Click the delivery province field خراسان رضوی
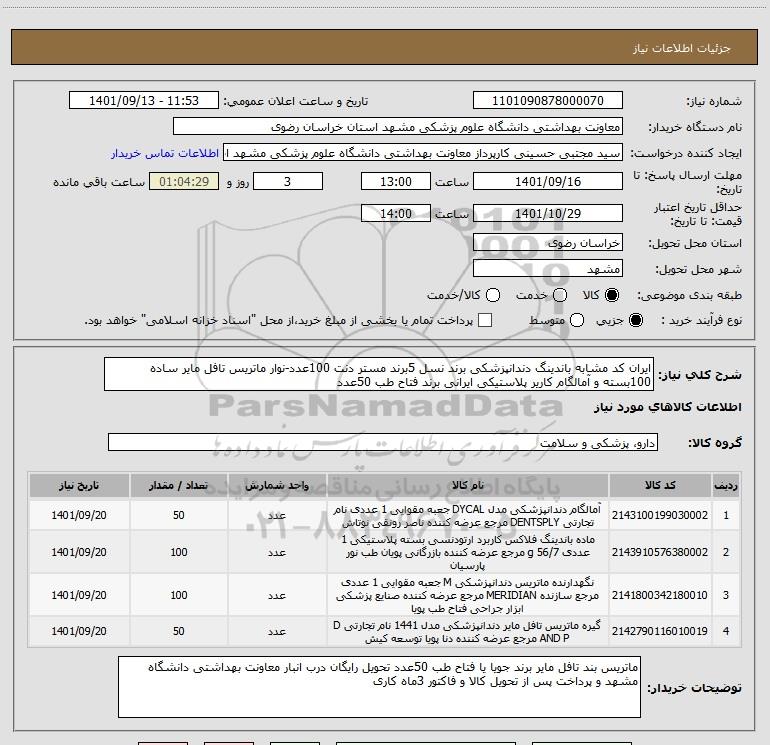 (x=548, y=243)
